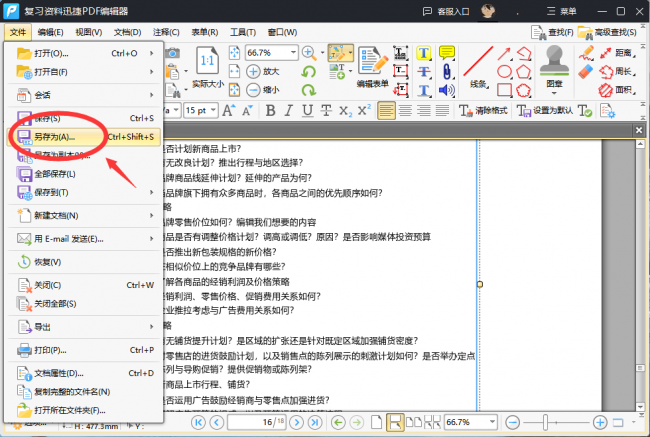Open the 客服入口 customer service link
Image resolution: width=650 pixels, height=437 pixels.
coord(446,11)
